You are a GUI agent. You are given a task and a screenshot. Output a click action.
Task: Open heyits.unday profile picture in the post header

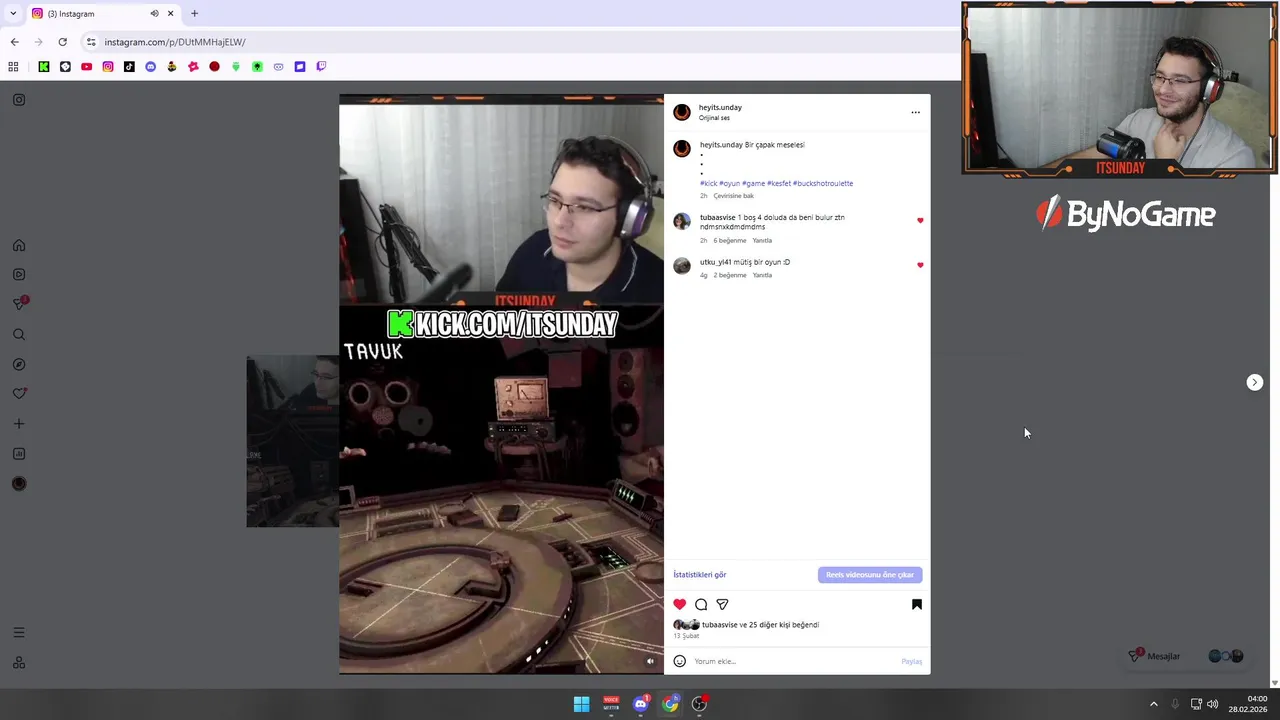[682, 112]
